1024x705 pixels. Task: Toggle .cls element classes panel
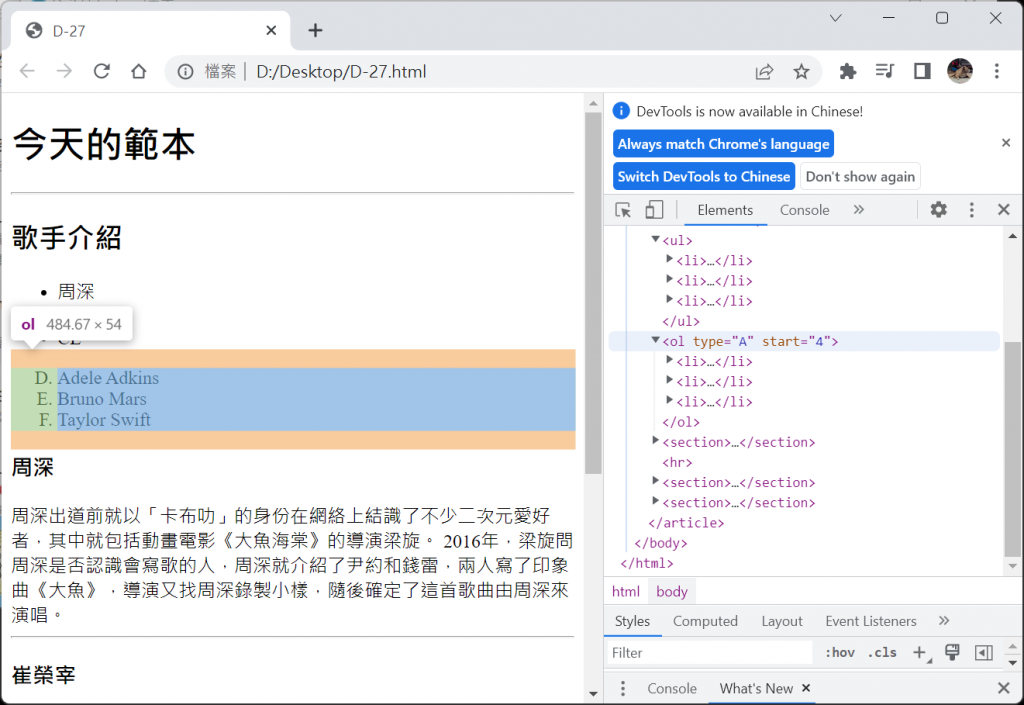(x=882, y=653)
